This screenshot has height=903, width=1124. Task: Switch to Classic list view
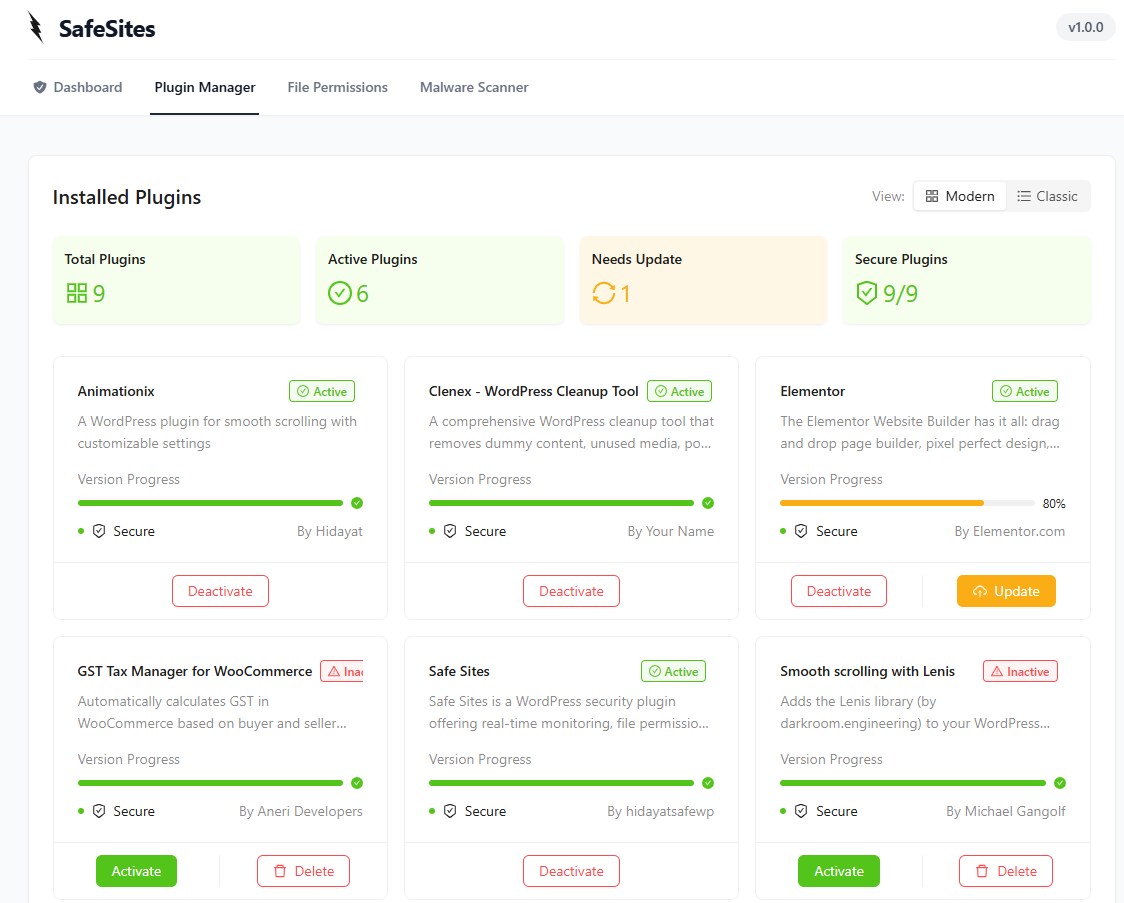(x=1047, y=196)
